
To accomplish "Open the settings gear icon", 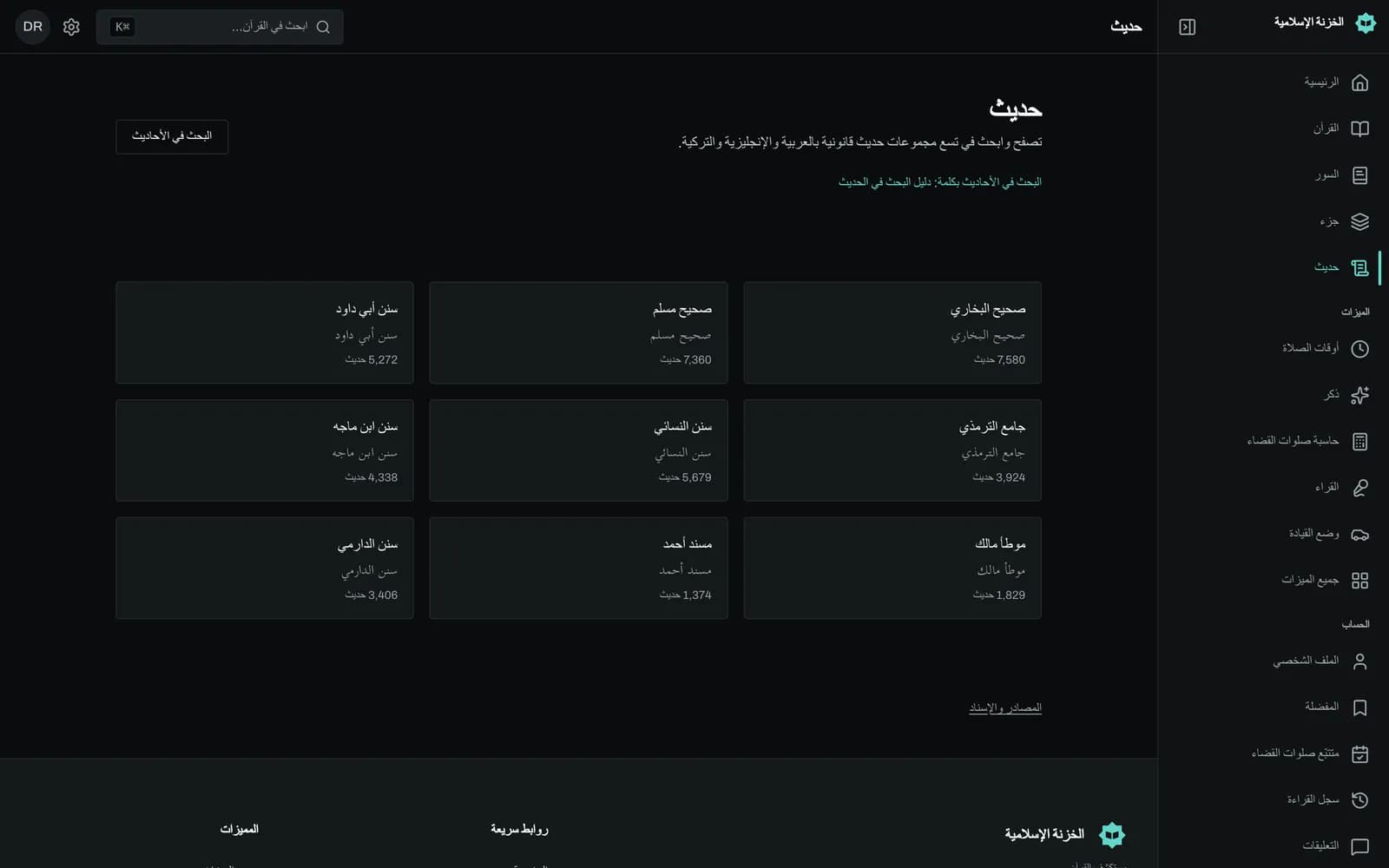I will pos(71,27).
